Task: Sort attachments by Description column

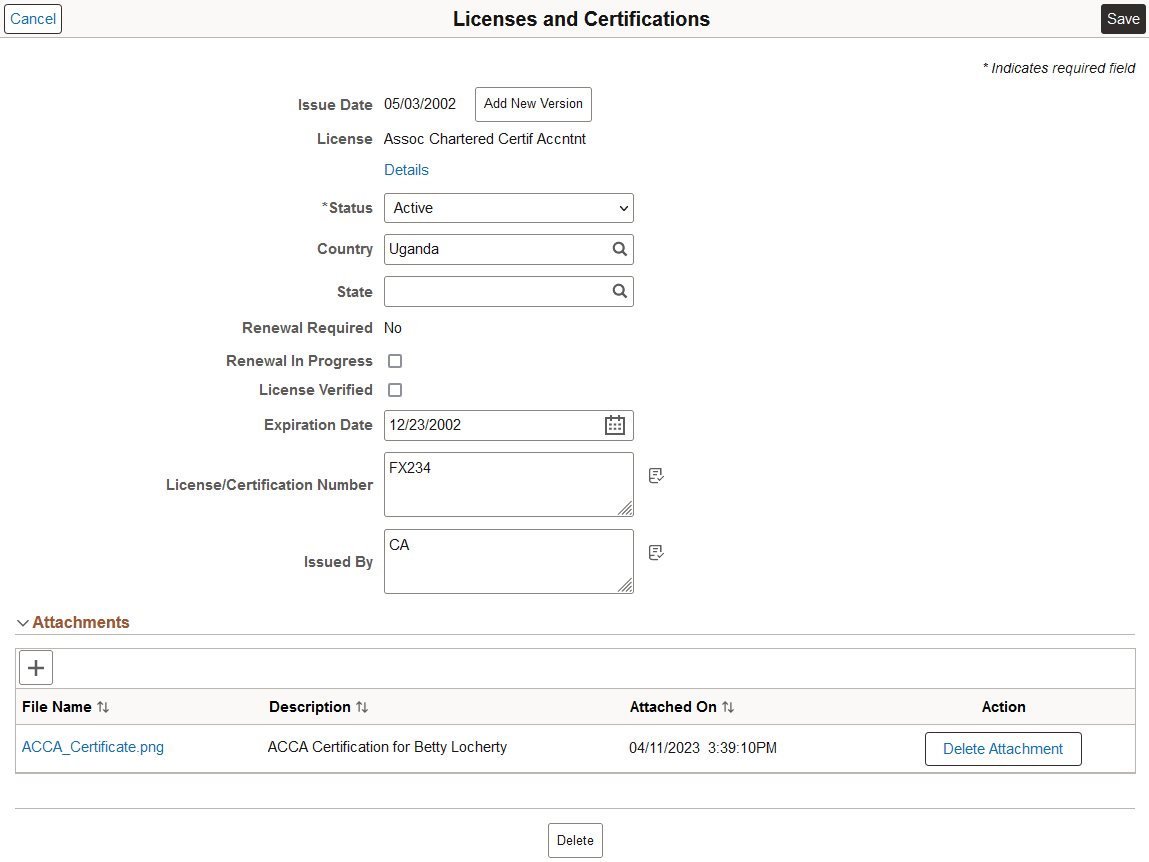Action: click(362, 707)
